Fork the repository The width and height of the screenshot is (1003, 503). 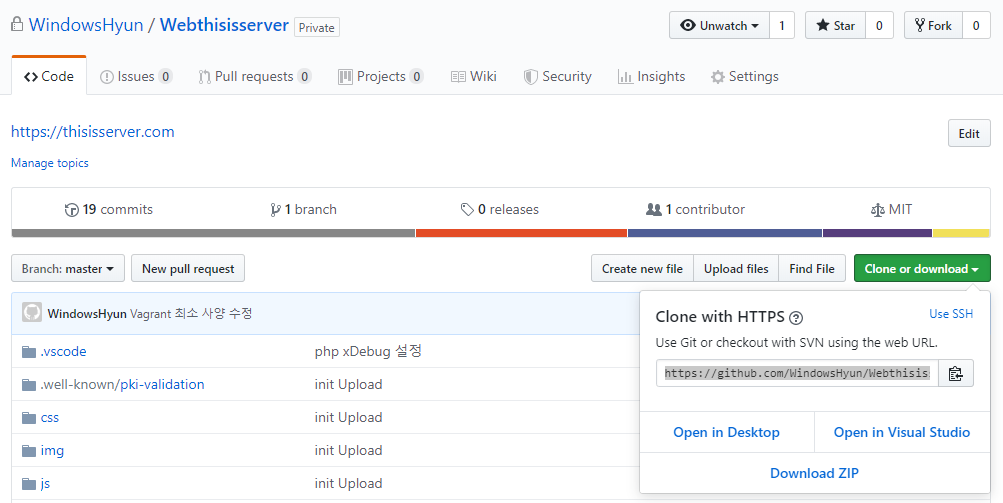[933, 26]
